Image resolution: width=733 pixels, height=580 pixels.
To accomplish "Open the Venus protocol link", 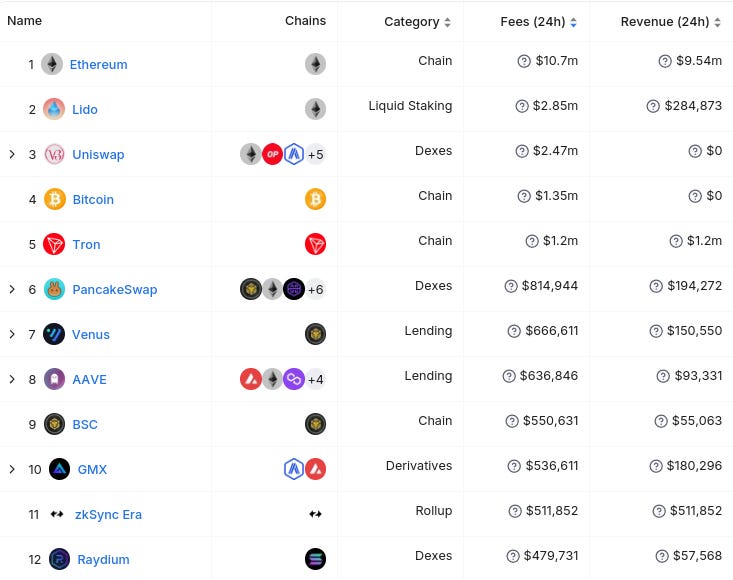I will [91, 334].
